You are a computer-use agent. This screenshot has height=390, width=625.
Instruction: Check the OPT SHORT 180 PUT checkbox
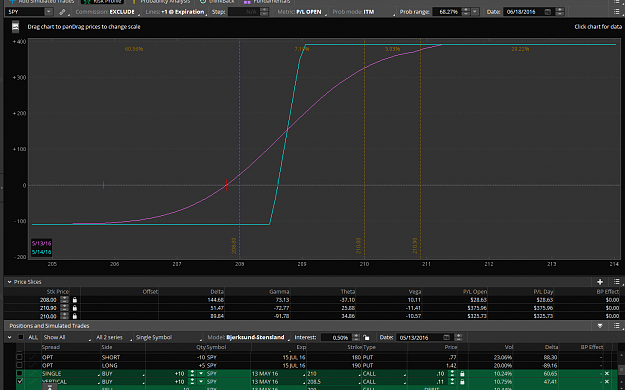coord(19,357)
